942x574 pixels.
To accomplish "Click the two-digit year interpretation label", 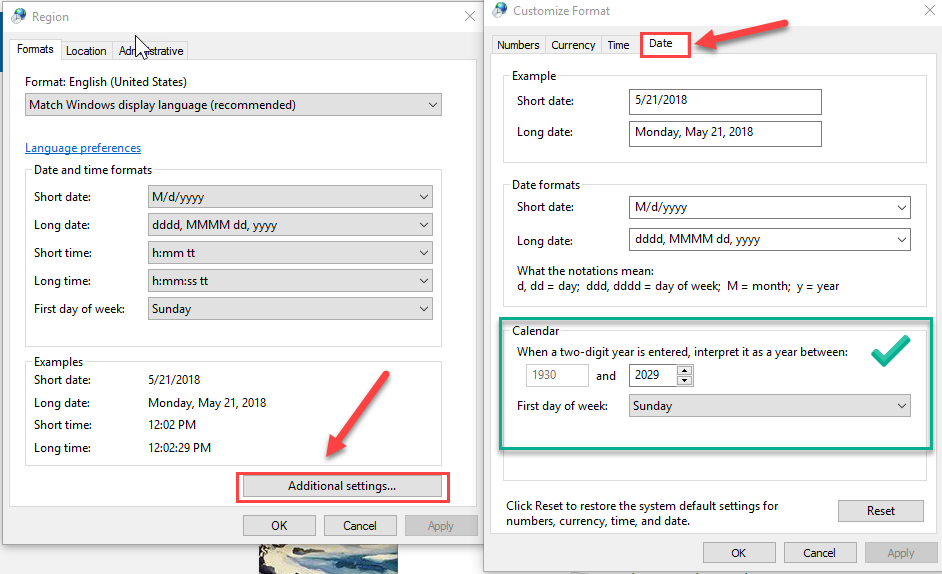I will pyautogui.click(x=682, y=352).
